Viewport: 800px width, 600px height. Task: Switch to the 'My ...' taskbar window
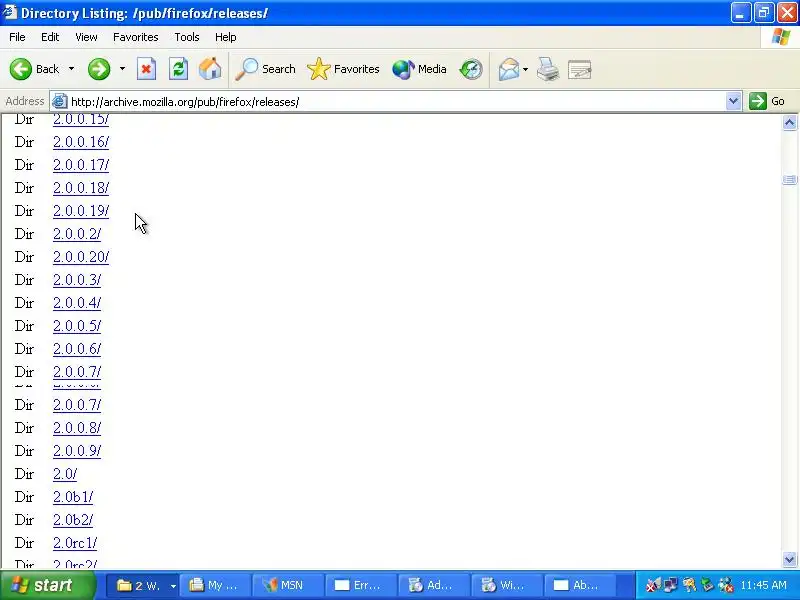[x=214, y=585]
